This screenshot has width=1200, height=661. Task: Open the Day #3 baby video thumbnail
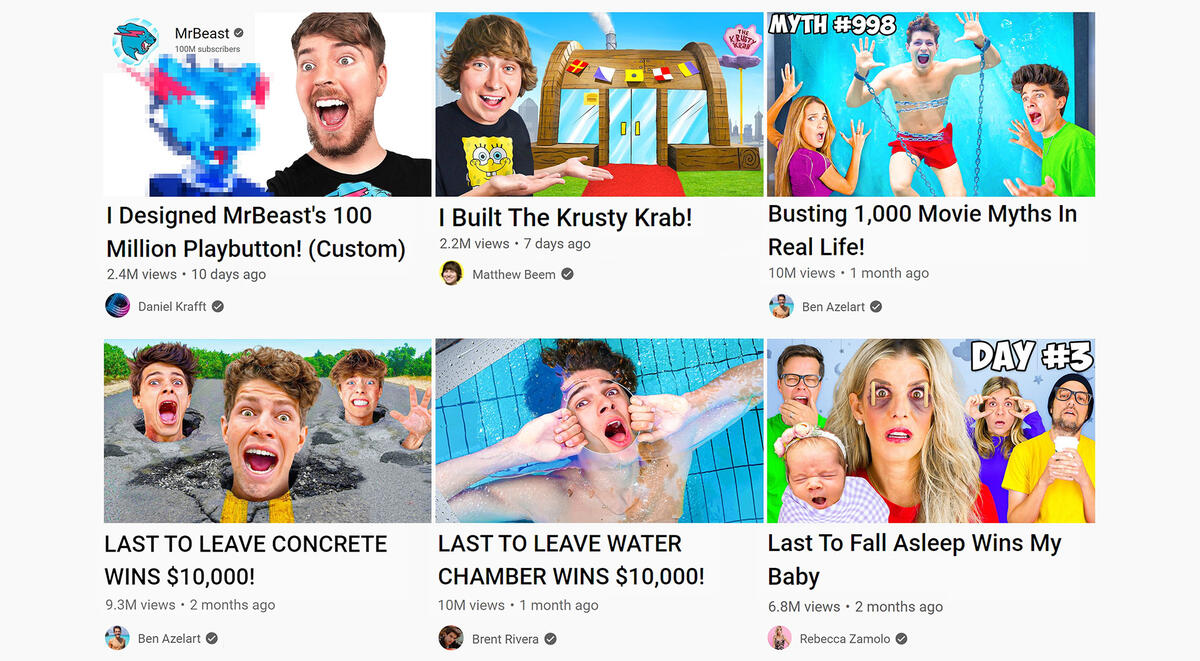pyautogui.click(x=931, y=431)
